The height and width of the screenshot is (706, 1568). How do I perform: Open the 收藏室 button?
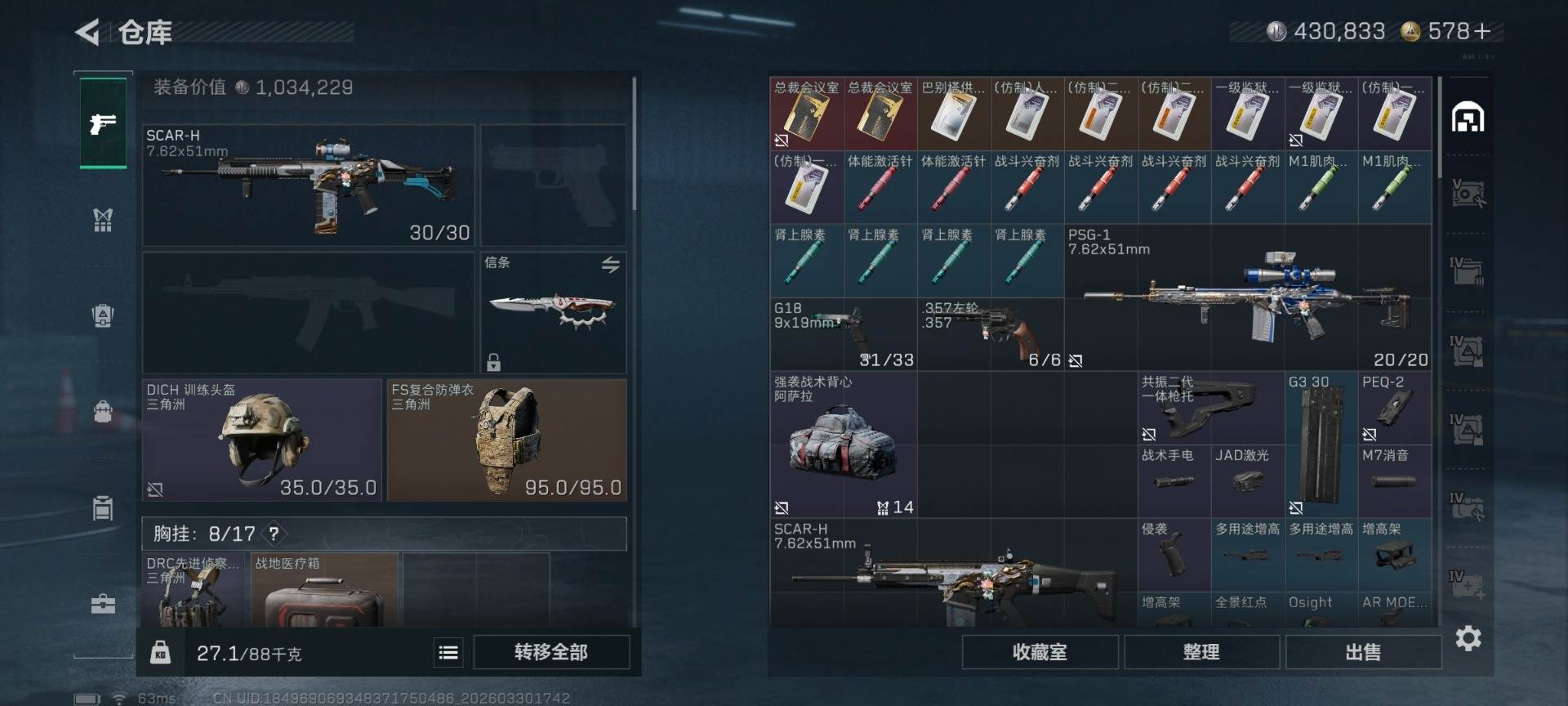click(1040, 652)
